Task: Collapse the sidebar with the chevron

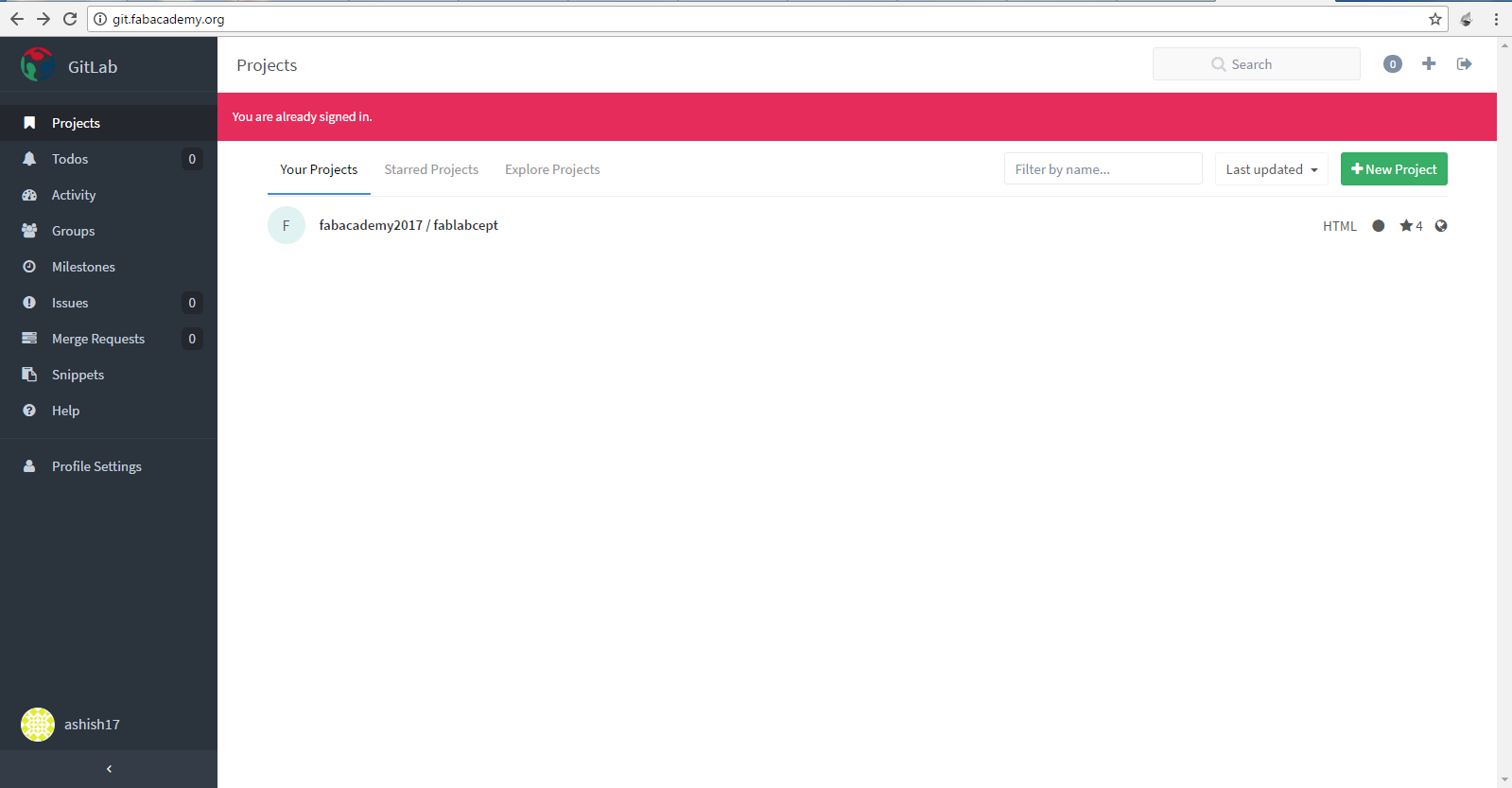Action: point(109,769)
